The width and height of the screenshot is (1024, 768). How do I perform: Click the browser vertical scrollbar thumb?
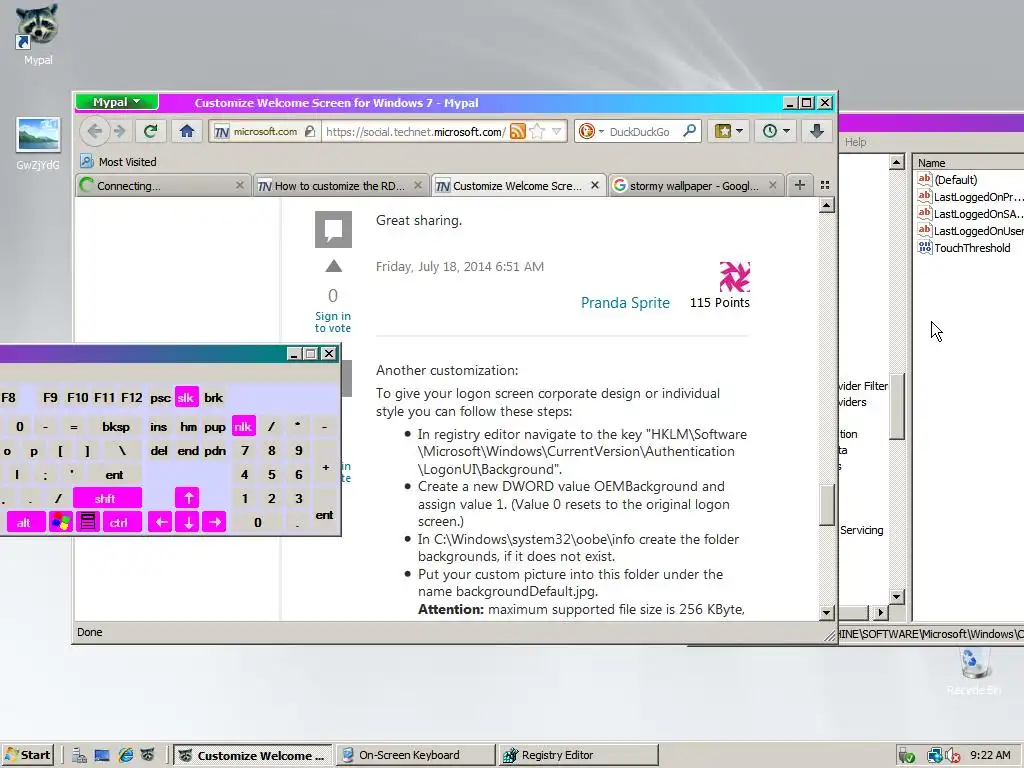(827, 504)
